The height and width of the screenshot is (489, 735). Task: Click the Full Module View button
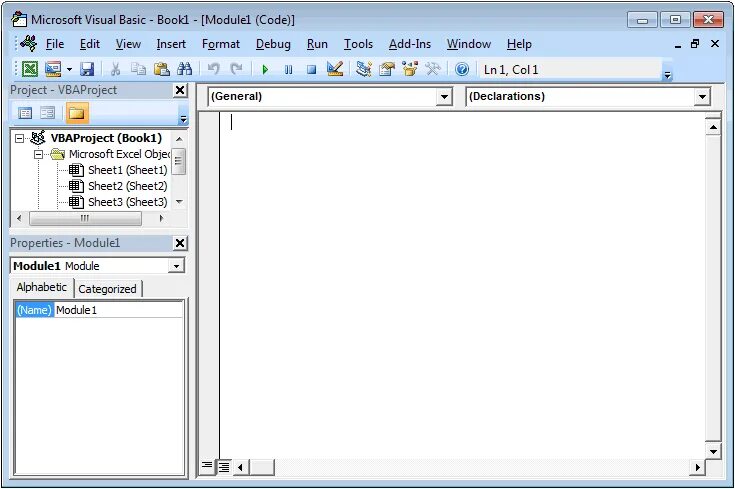pyautogui.click(x=224, y=466)
